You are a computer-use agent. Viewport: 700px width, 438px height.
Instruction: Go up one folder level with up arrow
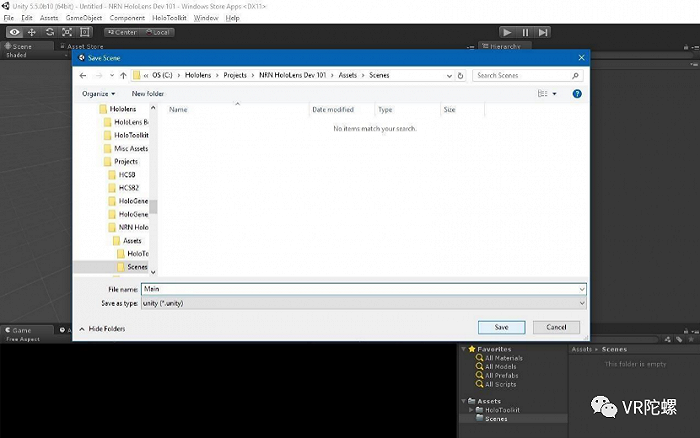(x=122, y=75)
